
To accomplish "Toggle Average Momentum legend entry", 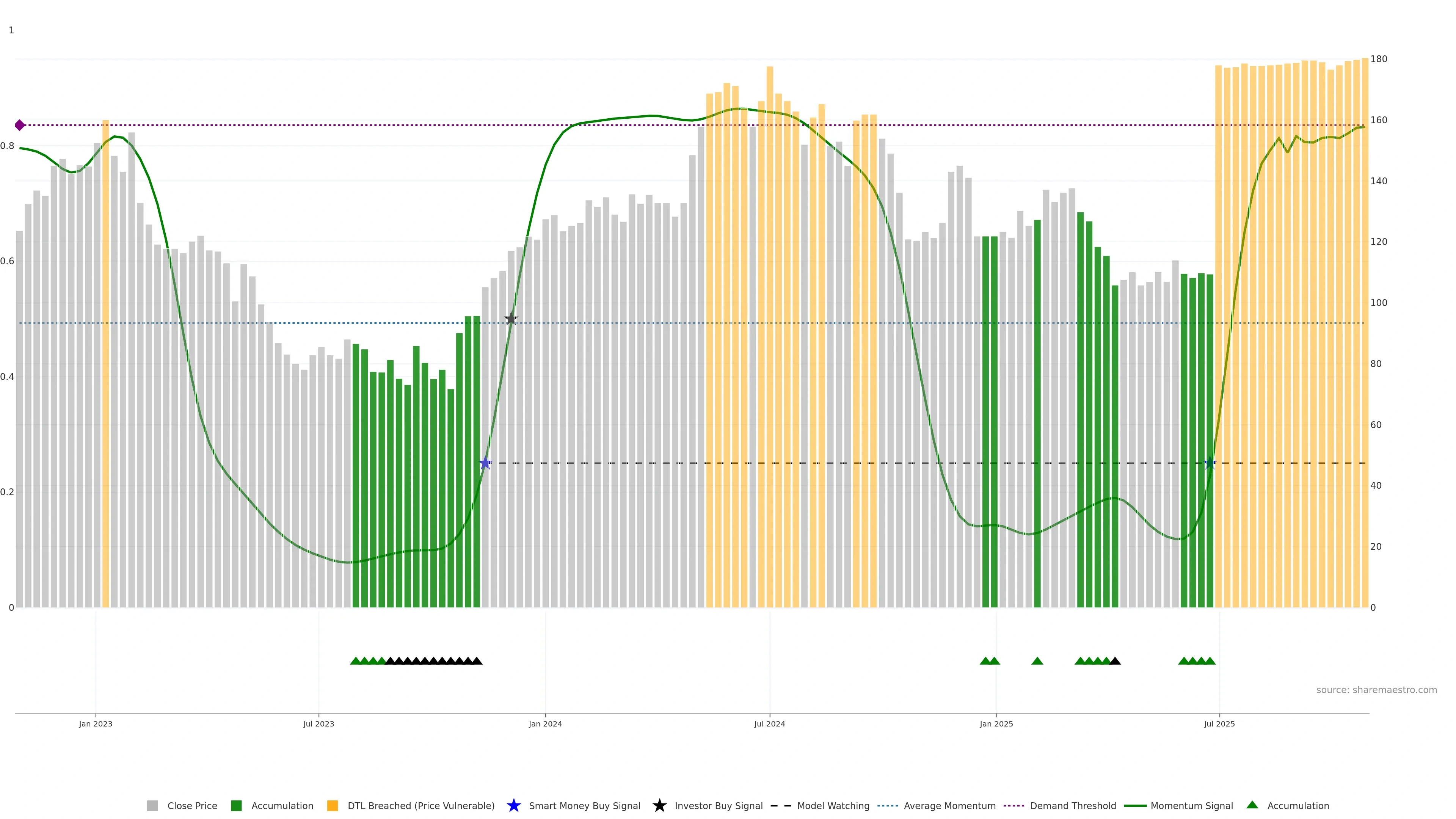I will [x=949, y=805].
